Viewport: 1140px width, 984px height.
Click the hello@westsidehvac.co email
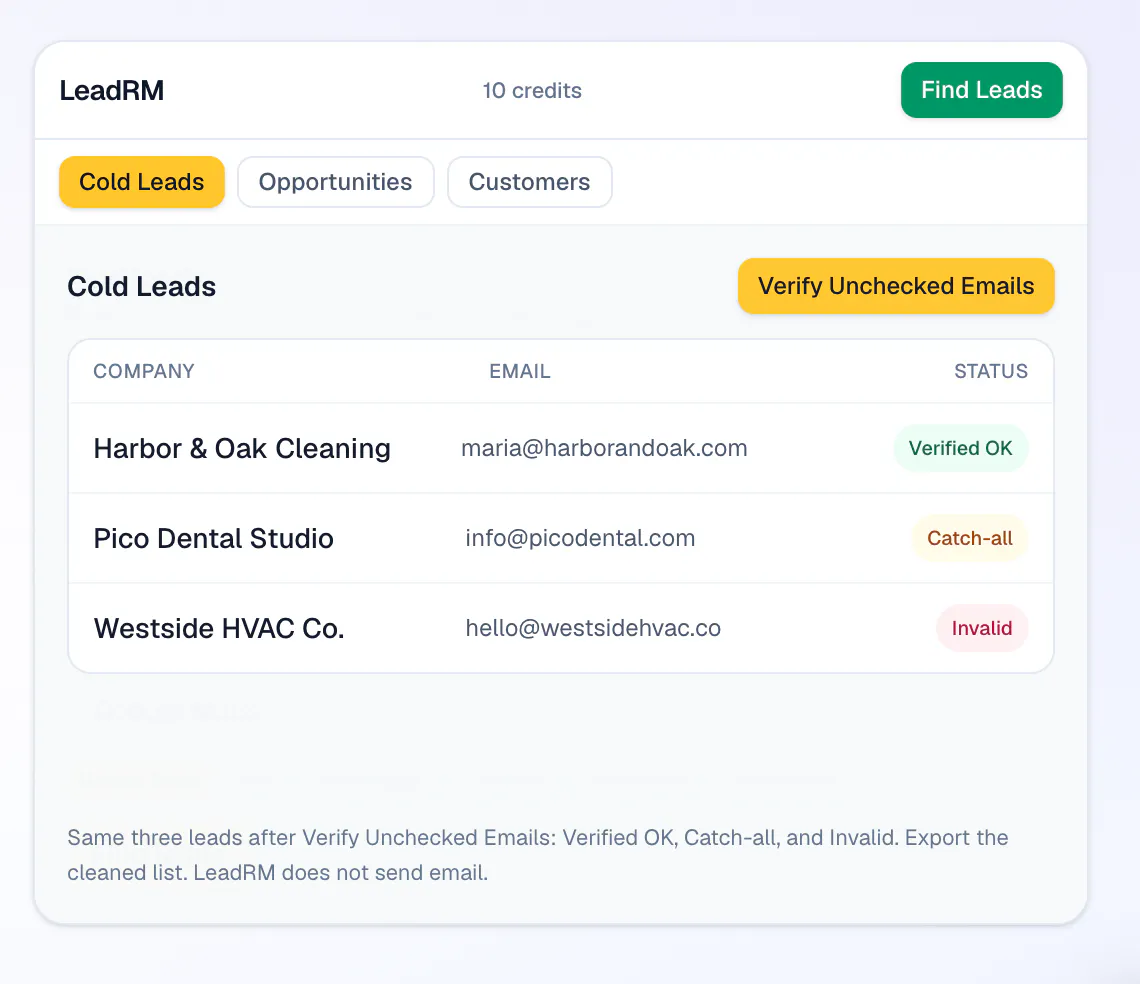[x=593, y=628]
